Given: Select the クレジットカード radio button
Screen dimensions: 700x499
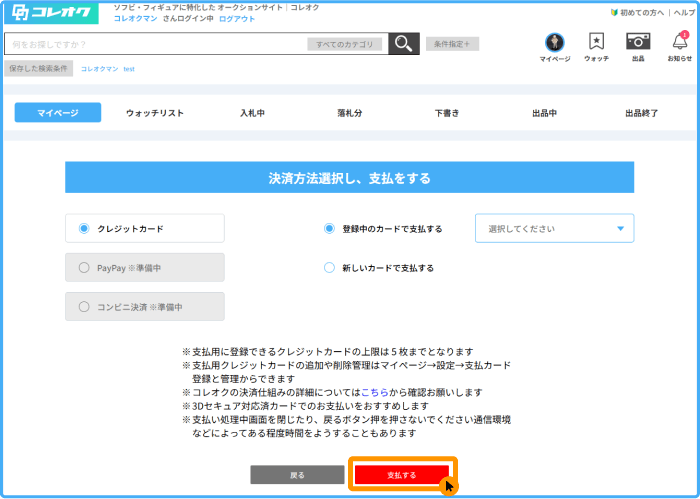Looking at the screenshot, I should tap(84, 228).
